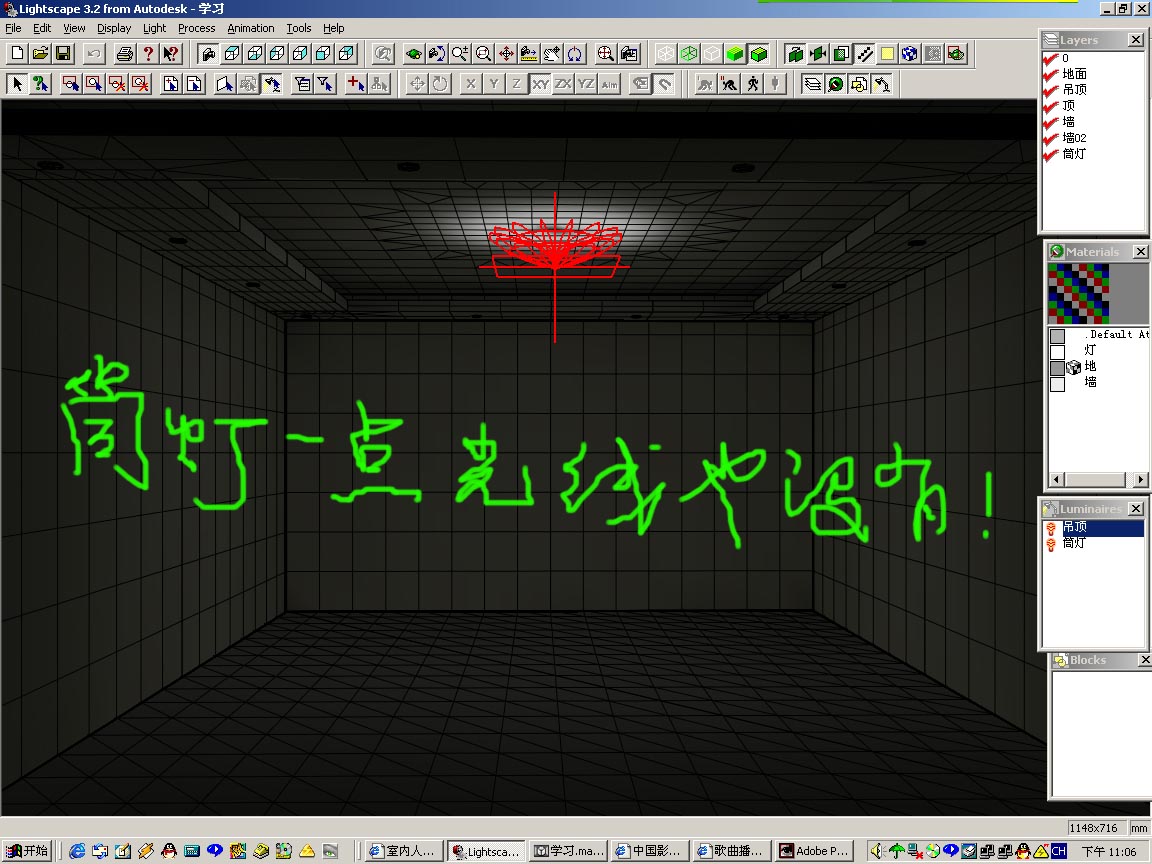Select the 墙 material swatch
1152x864 pixels.
(x=1057, y=384)
